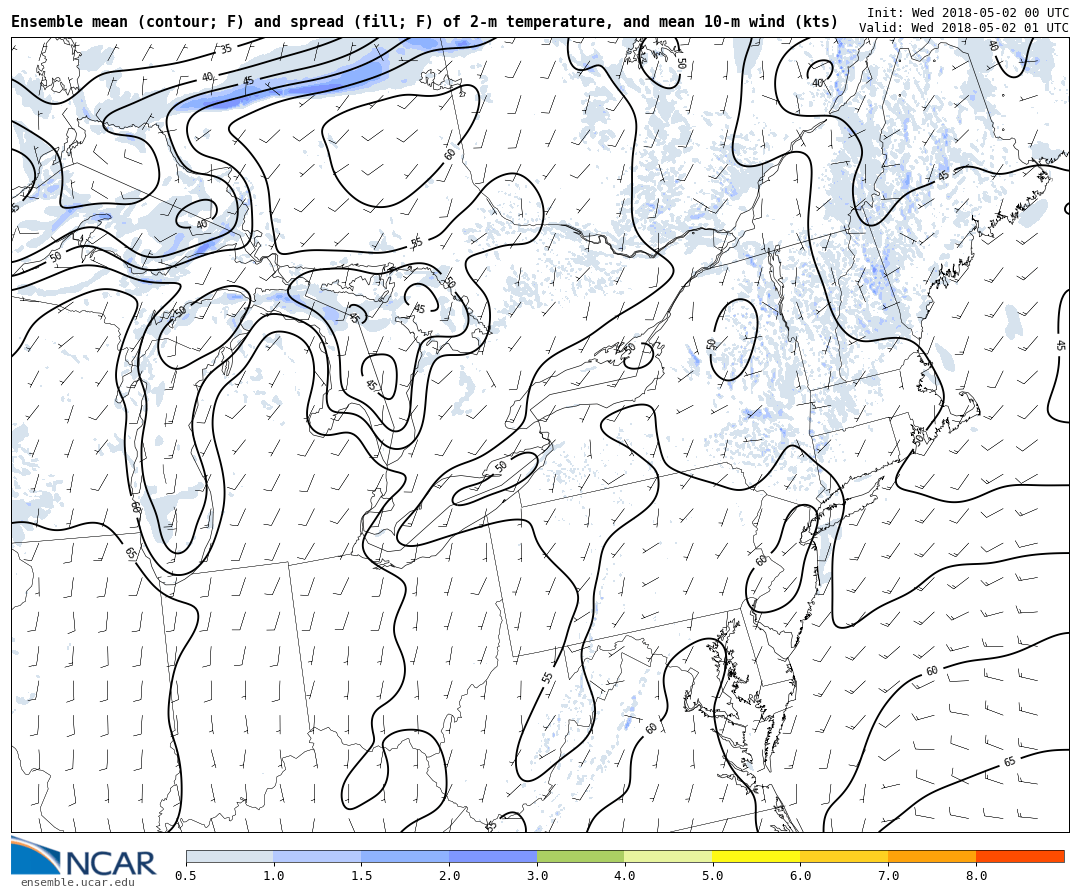Click the colorbar tick label '6.0'
Image resolution: width=1080 pixels, height=895 pixels.
pyautogui.click(x=800, y=876)
